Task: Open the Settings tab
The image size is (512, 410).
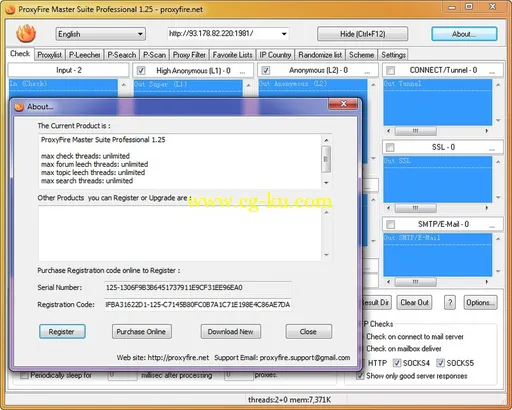Action: pyautogui.click(x=393, y=55)
